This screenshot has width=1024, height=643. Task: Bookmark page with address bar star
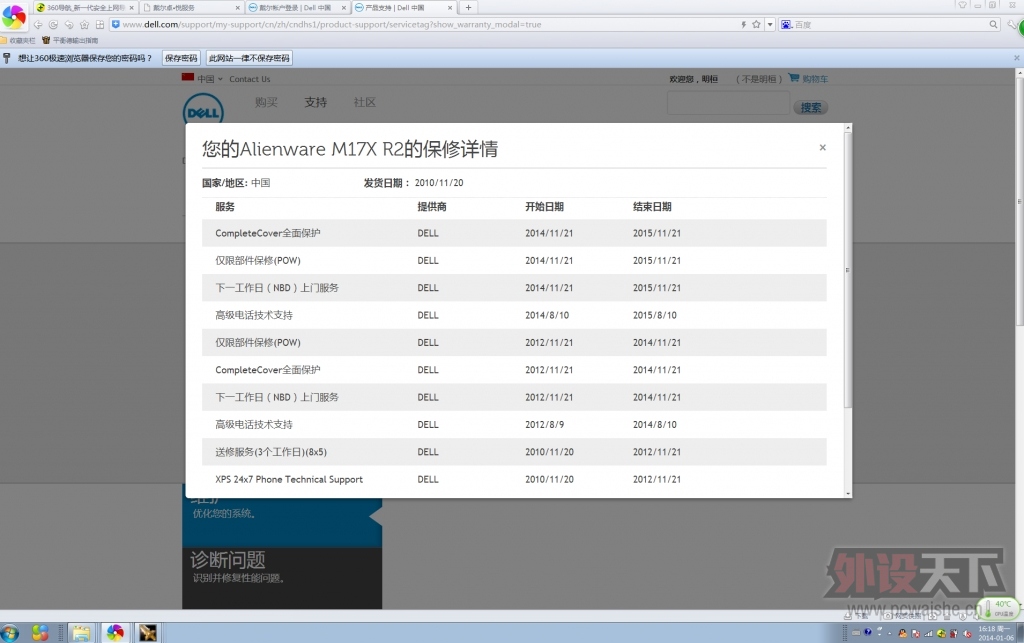tap(756, 24)
